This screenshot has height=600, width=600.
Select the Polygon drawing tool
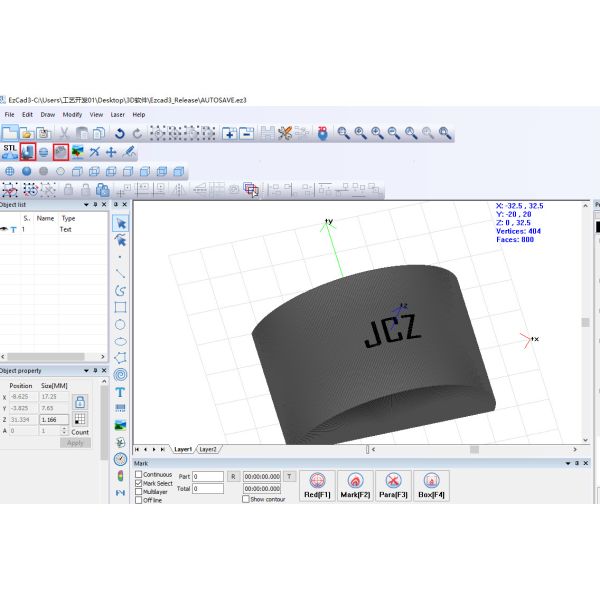point(120,358)
